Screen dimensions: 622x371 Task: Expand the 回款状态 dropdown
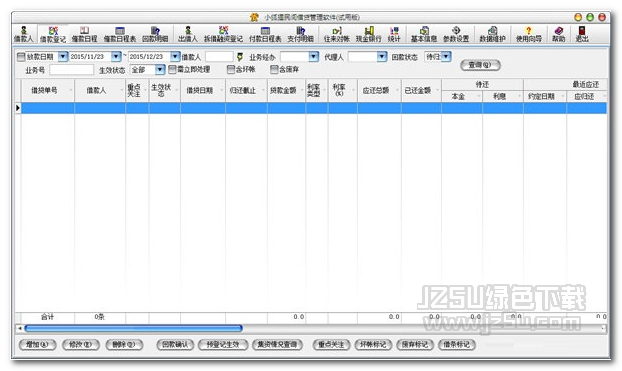(x=446, y=56)
